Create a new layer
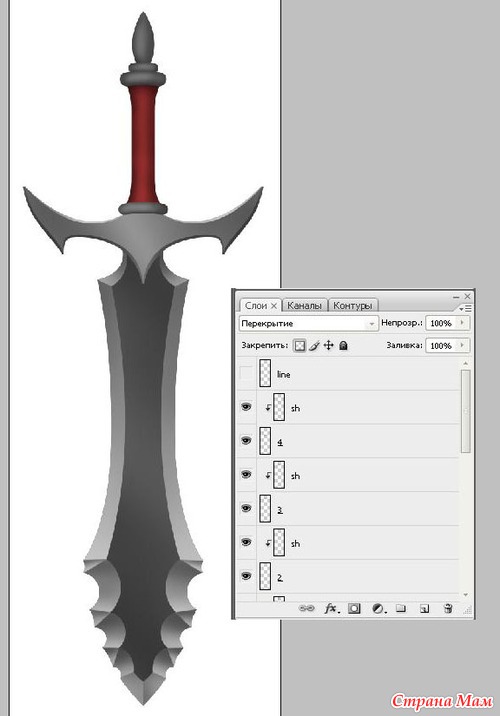 [425, 608]
